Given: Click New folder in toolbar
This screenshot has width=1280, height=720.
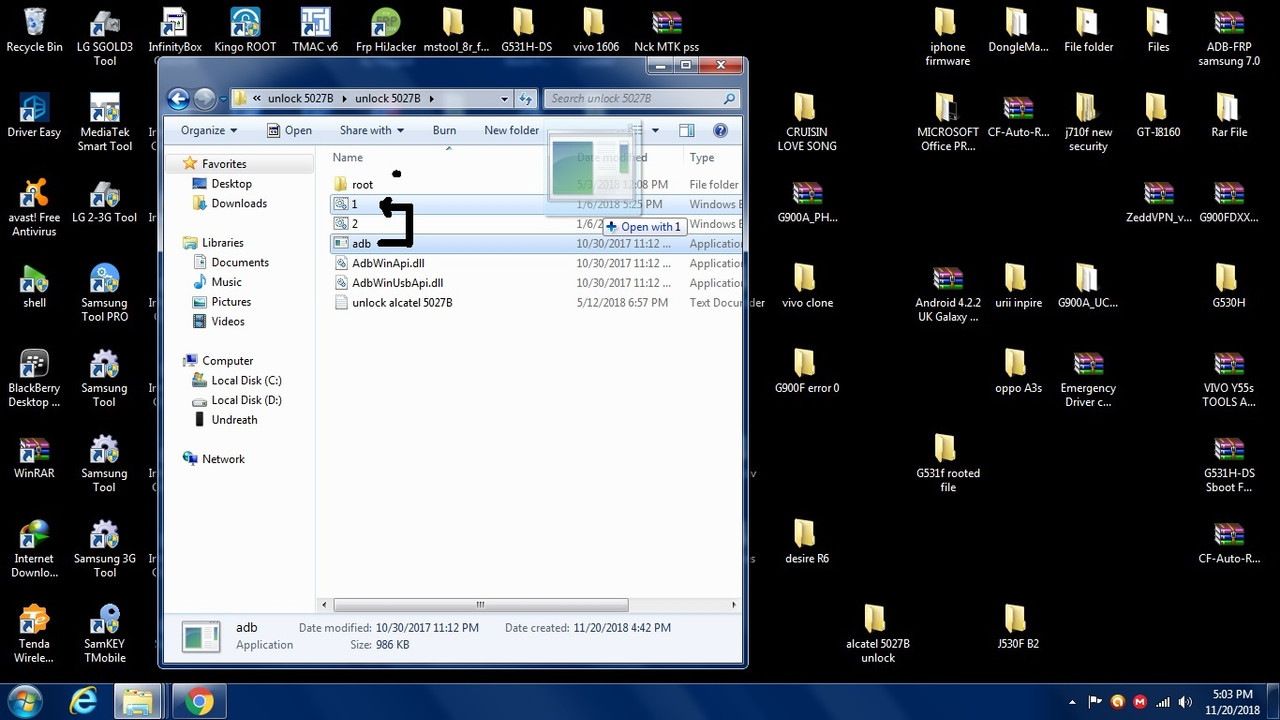Looking at the screenshot, I should (x=511, y=130).
